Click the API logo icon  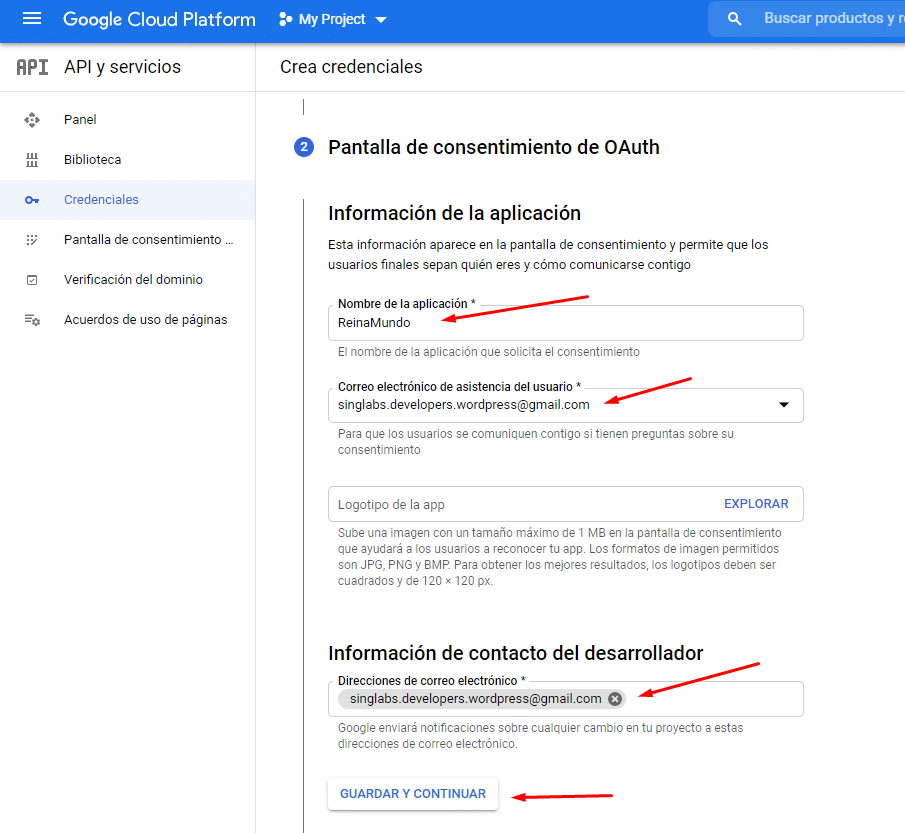point(32,67)
